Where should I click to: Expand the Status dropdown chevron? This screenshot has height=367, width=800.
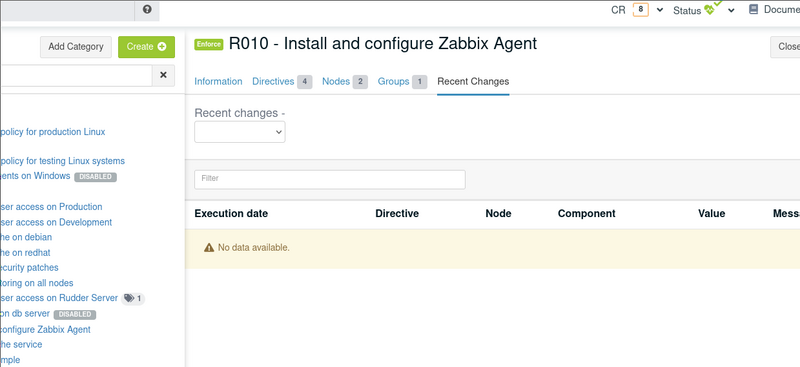tap(731, 10)
